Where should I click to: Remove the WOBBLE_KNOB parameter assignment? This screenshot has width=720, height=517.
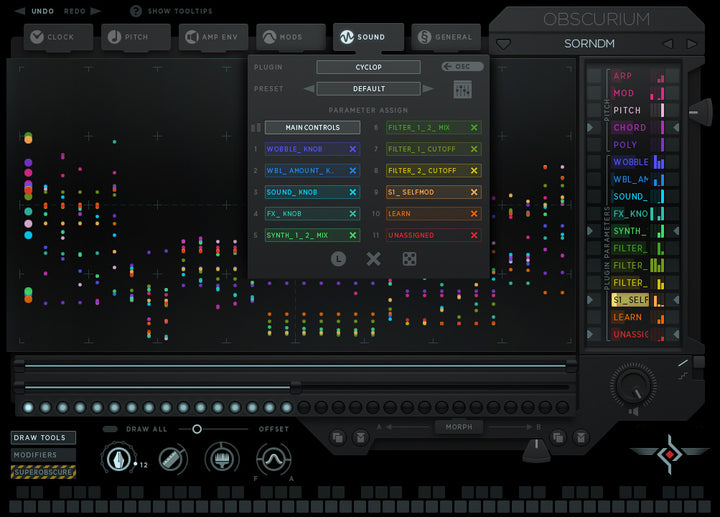pyautogui.click(x=353, y=149)
